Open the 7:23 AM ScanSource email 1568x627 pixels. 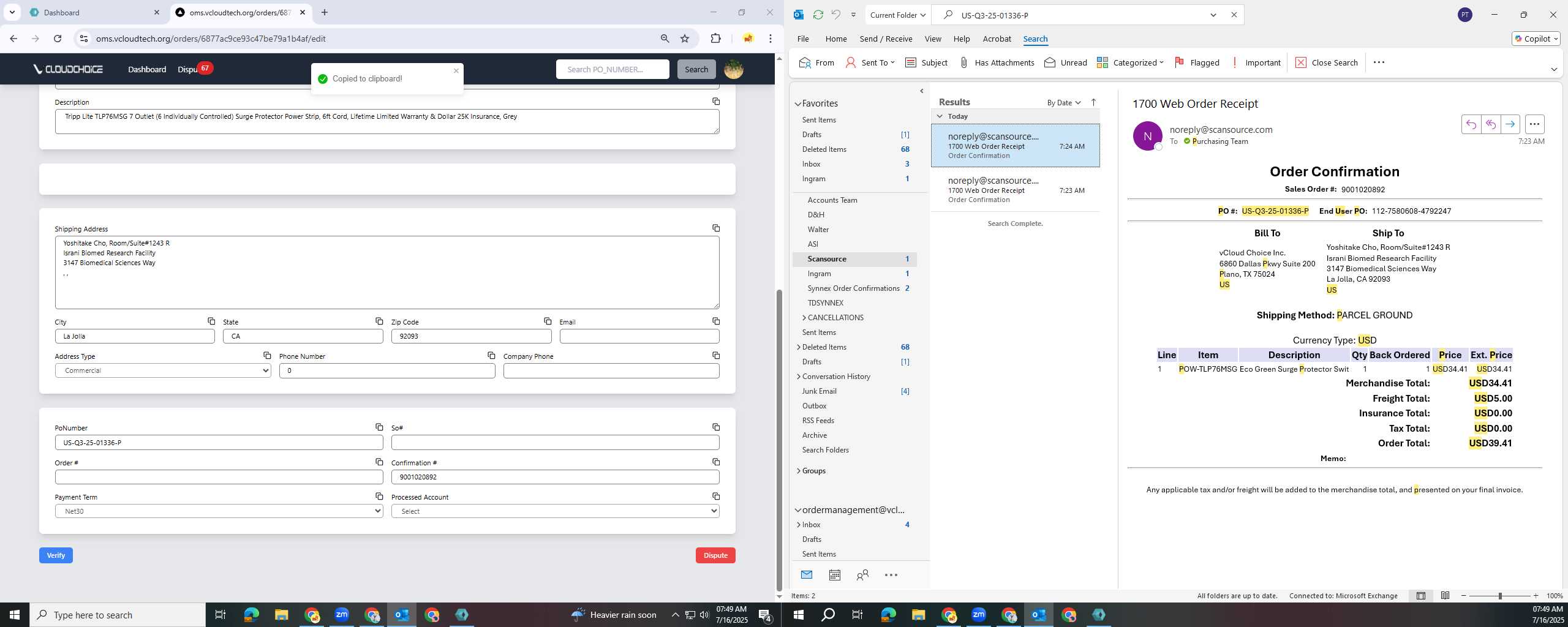pyautogui.click(x=1015, y=190)
